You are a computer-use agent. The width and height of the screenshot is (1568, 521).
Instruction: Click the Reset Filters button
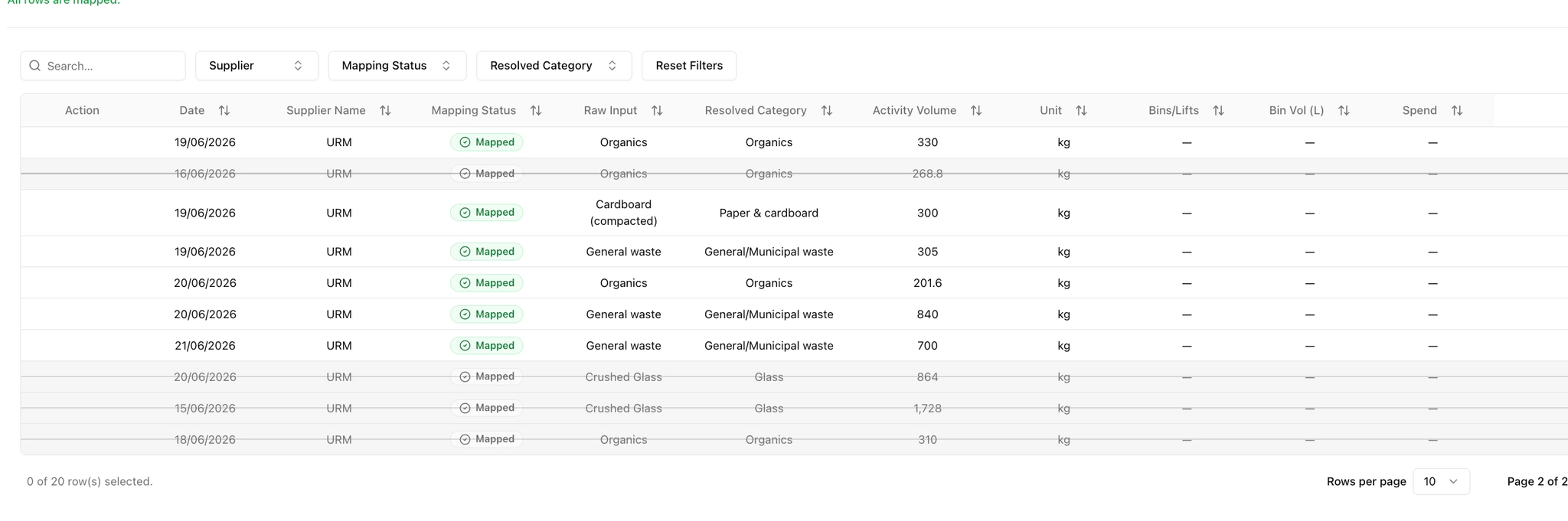click(689, 66)
